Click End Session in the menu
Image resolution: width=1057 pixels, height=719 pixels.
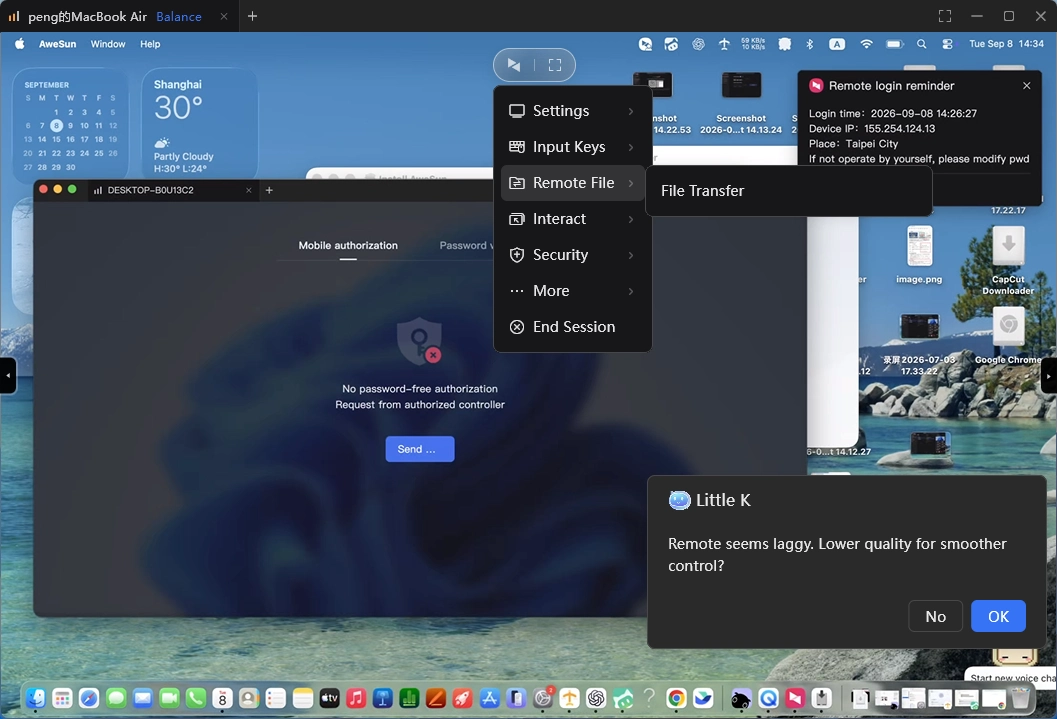[x=572, y=327]
